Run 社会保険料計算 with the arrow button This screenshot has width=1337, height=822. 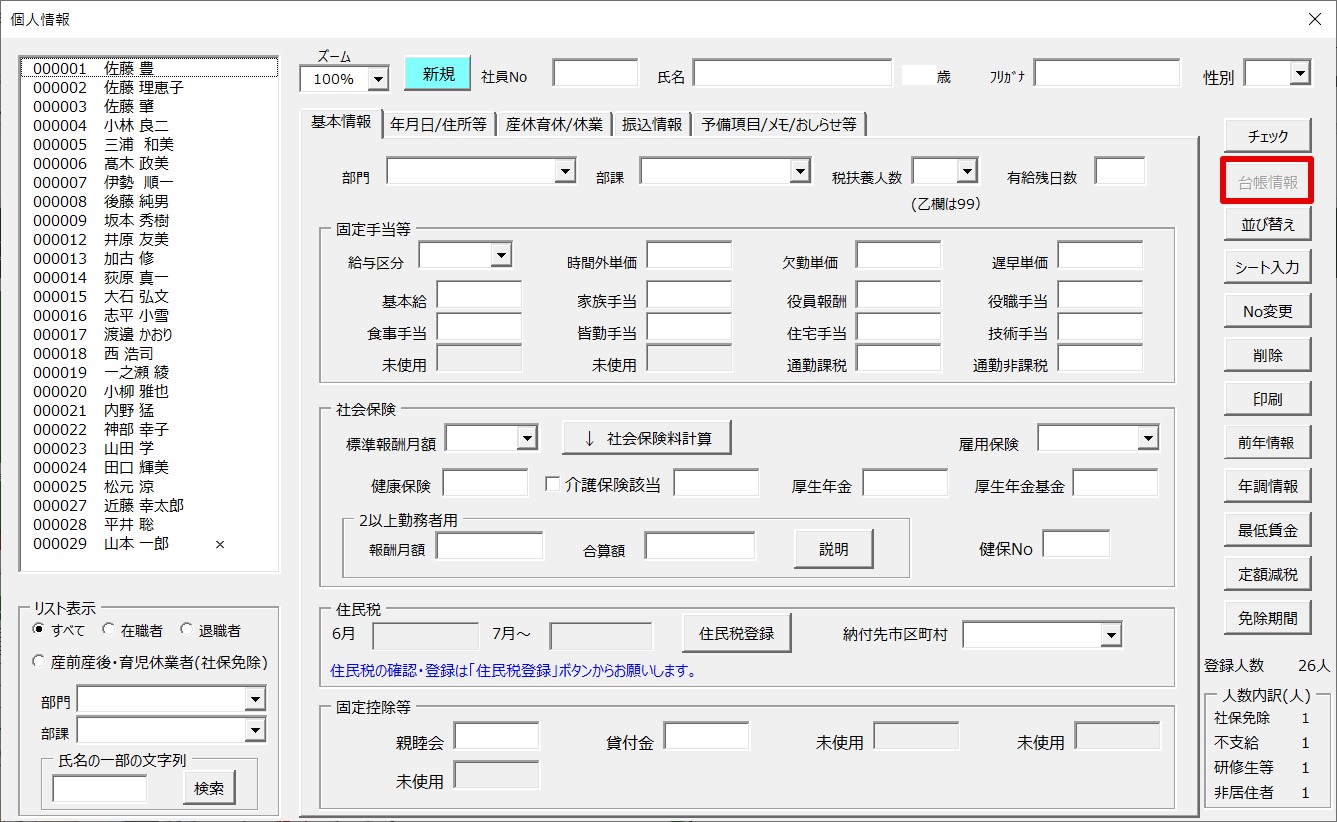[x=646, y=438]
